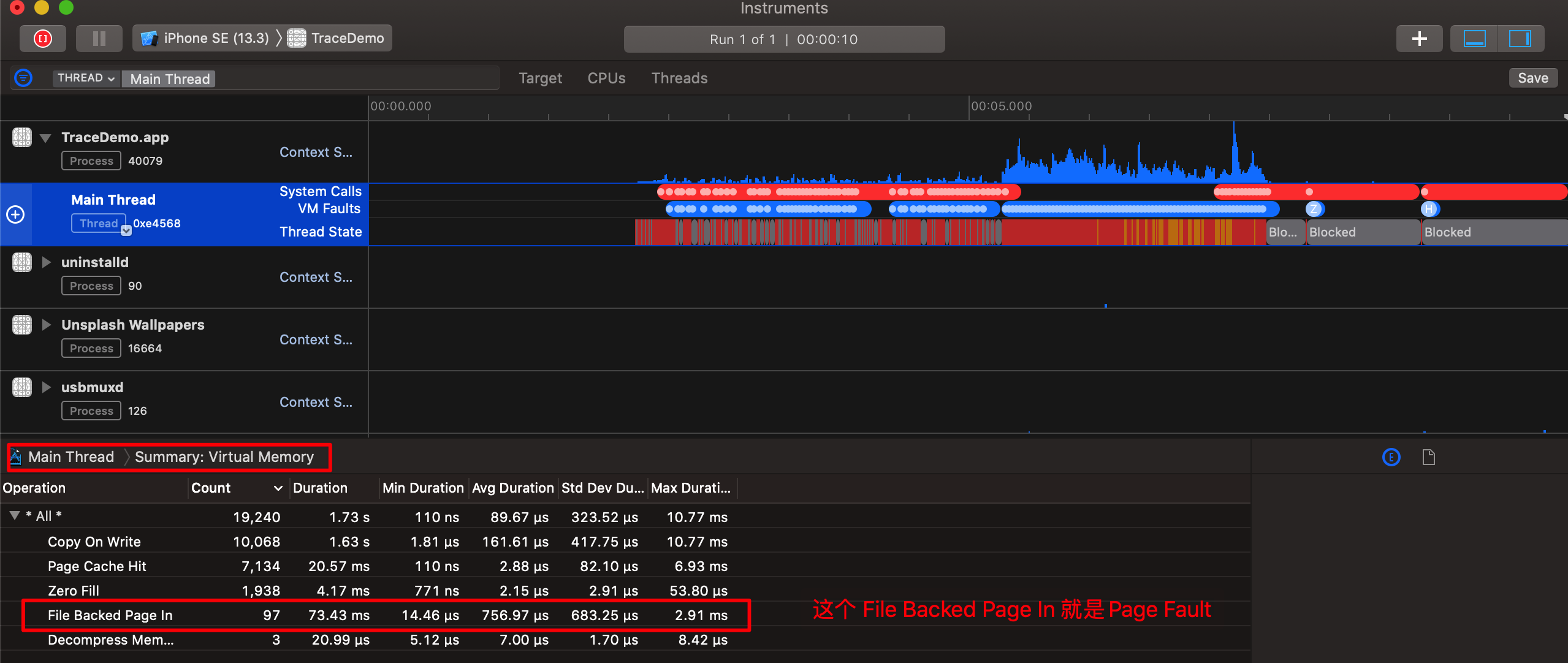Collapse the TraceDemo.app process row

pyautogui.click(x=45, y=138)
